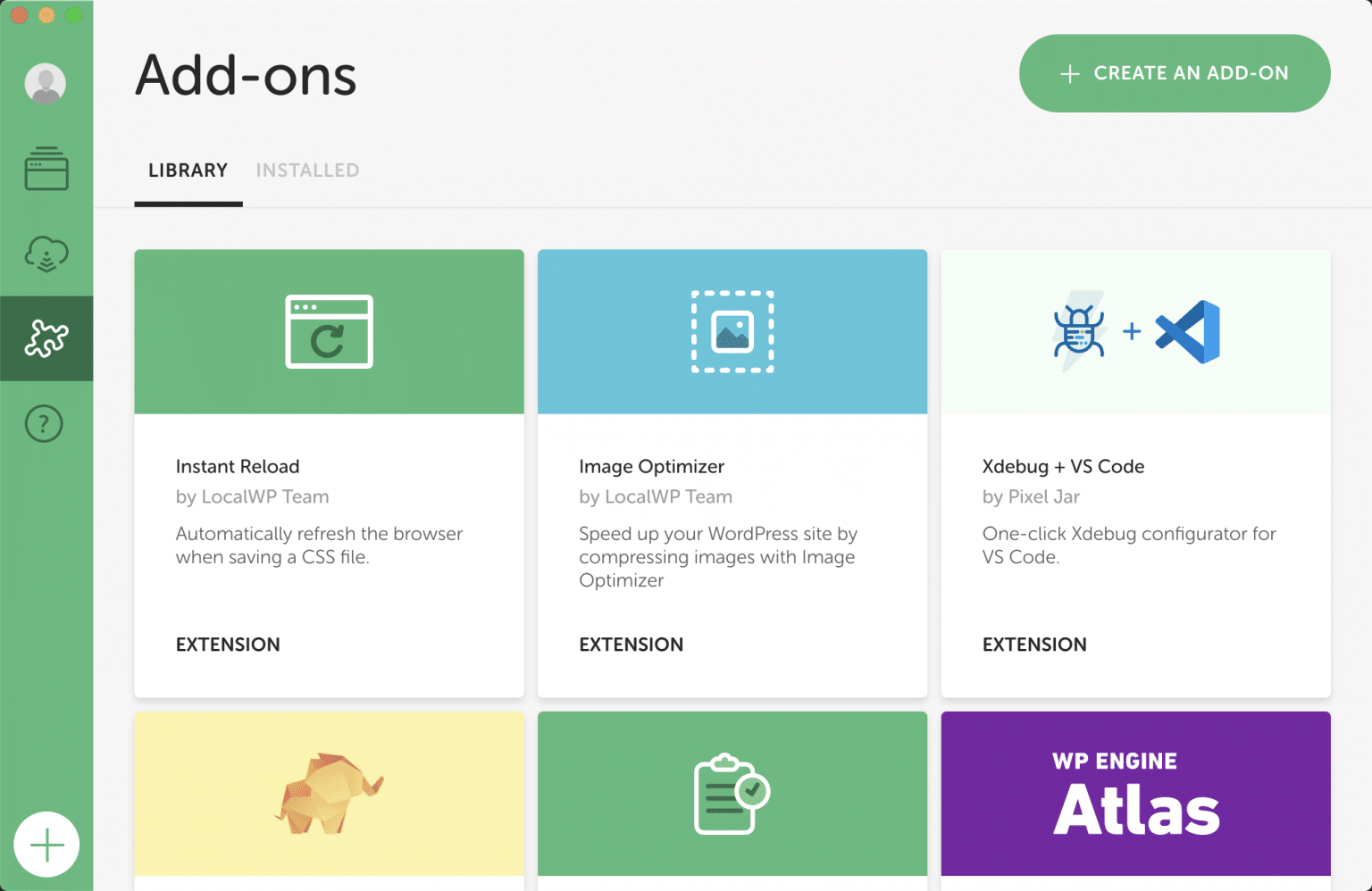Click the Xdebug bug icon

pyautogui.click(x=1079, y=331)
